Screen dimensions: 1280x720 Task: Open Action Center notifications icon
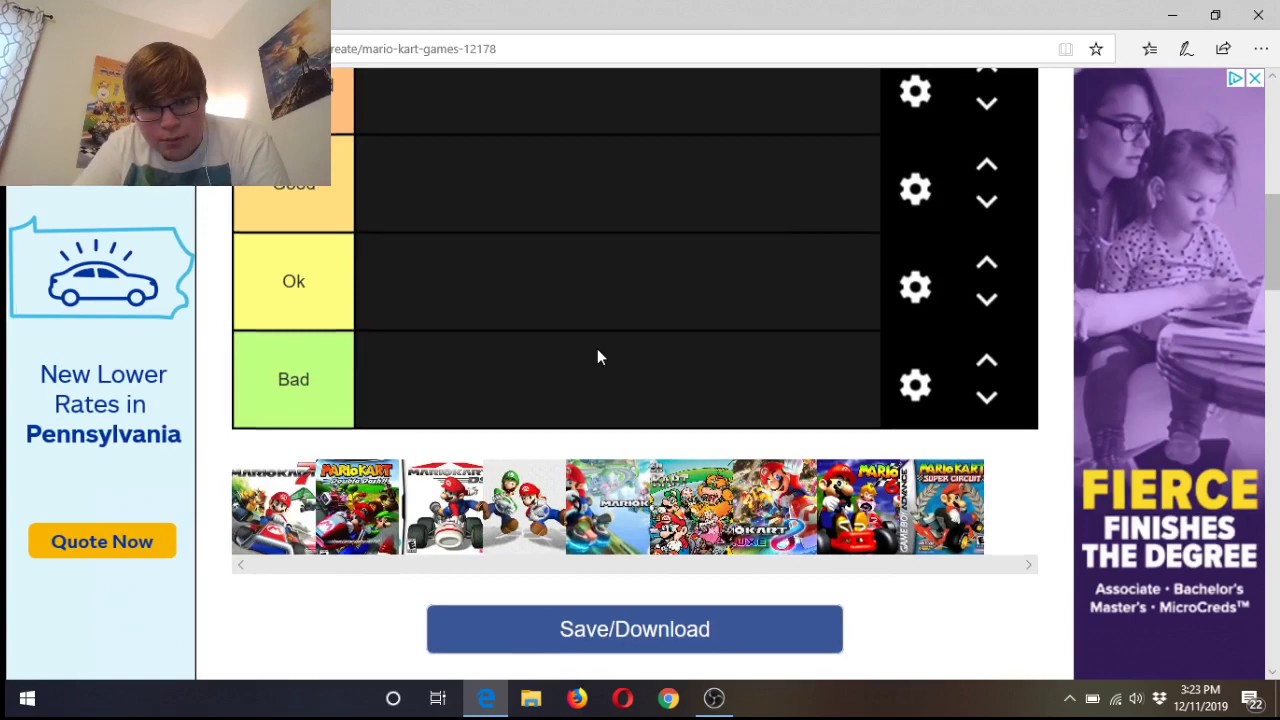[1252, 699]
